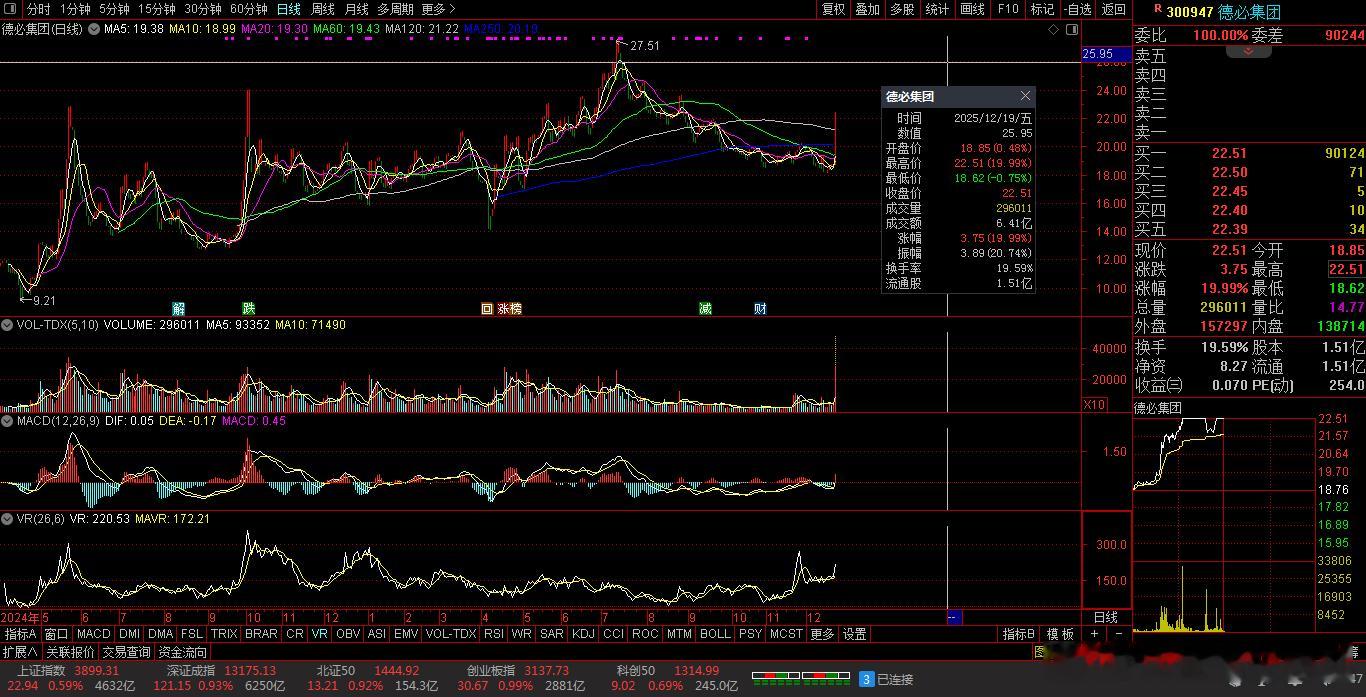Click the diamond icon above the price axis
Viewport: 1366px width, 697px height.
1053,30
